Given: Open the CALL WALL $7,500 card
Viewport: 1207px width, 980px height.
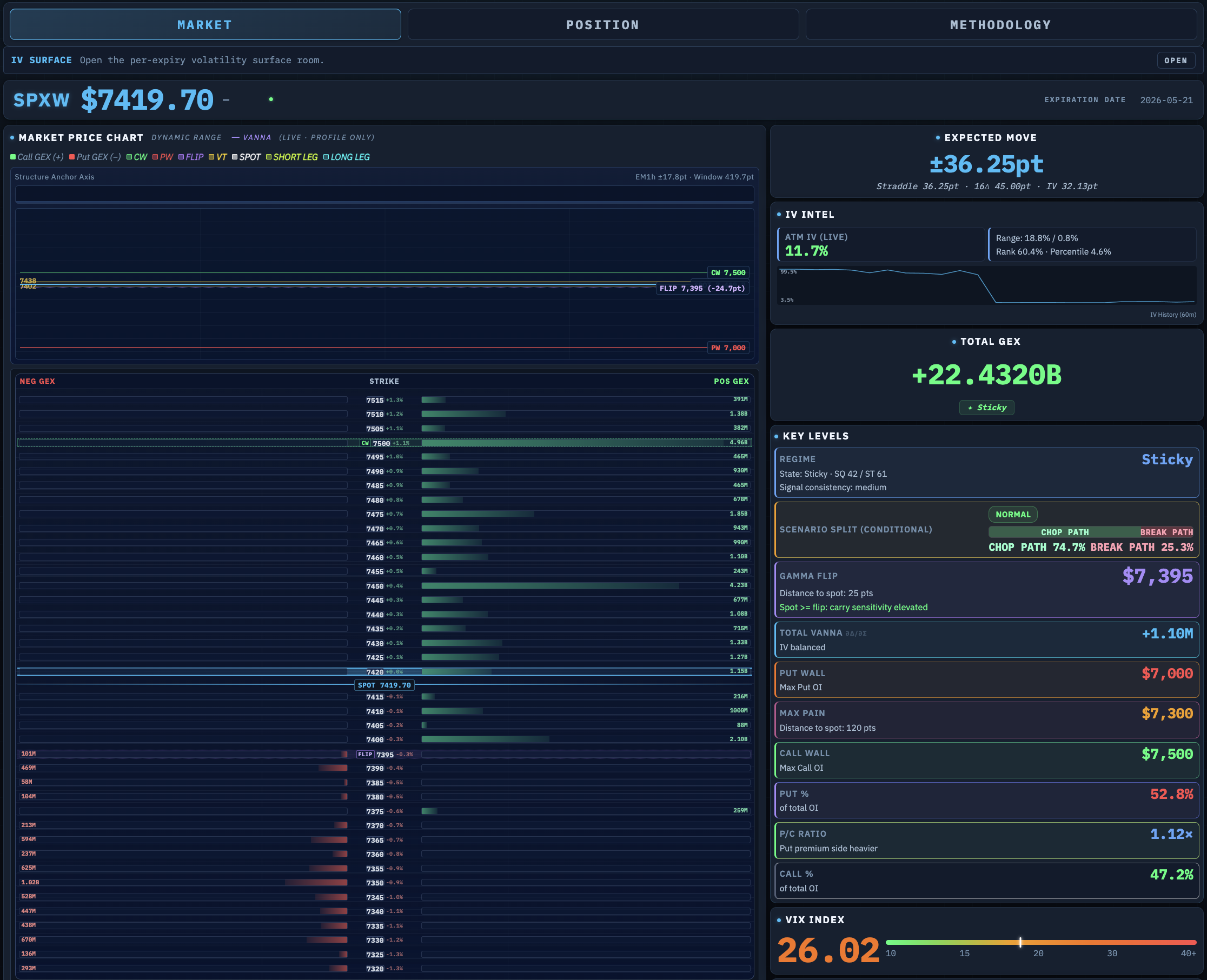Looking at the screenshot, I should [x=986, y=760].
